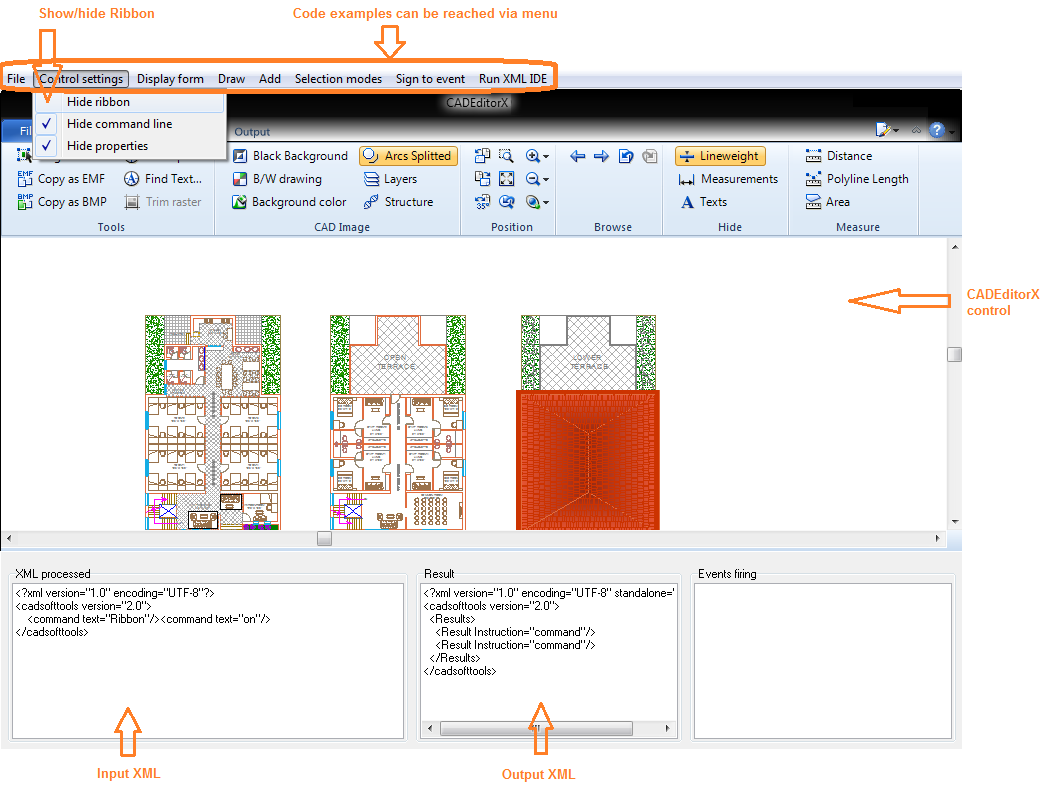
Task: Click the Structure icon
Action: (x=371, y=202)
